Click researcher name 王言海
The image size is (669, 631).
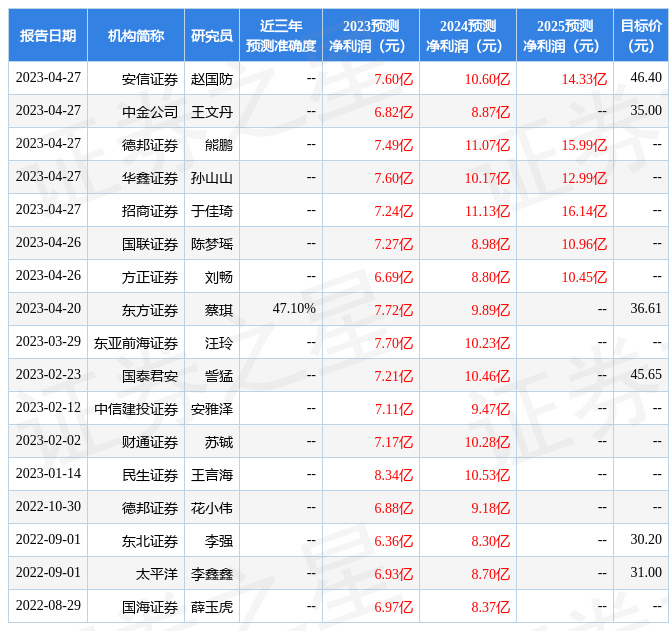[x=212, y=475]
